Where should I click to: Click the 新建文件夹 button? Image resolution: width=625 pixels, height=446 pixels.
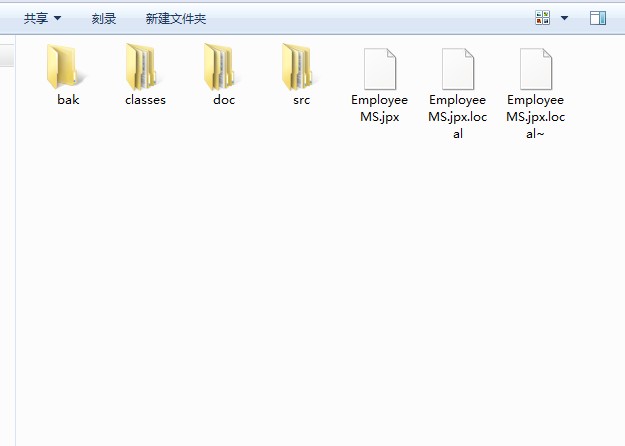176,18
